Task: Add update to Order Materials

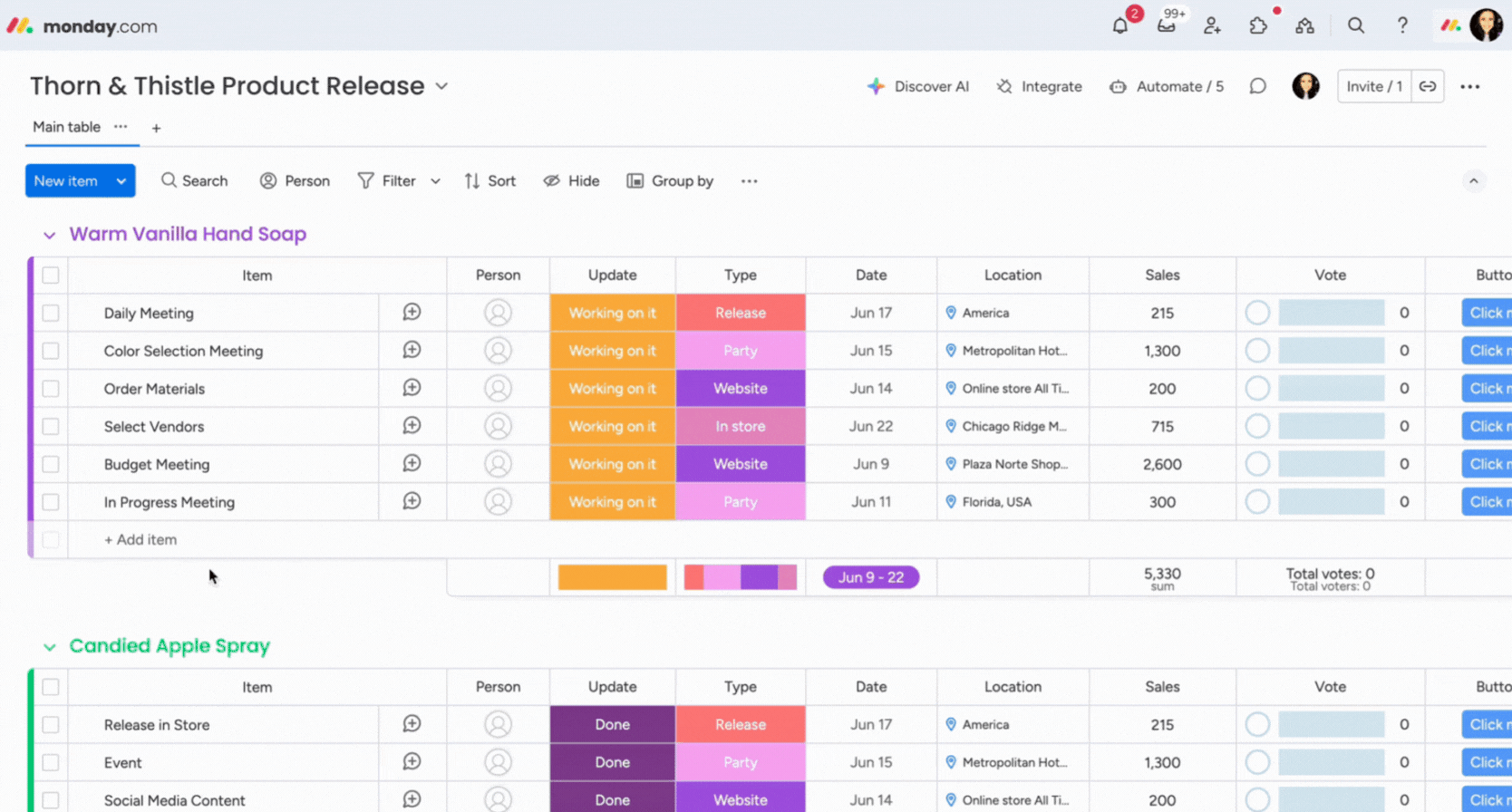Action: pyautogui.click(x=412, y=388)
